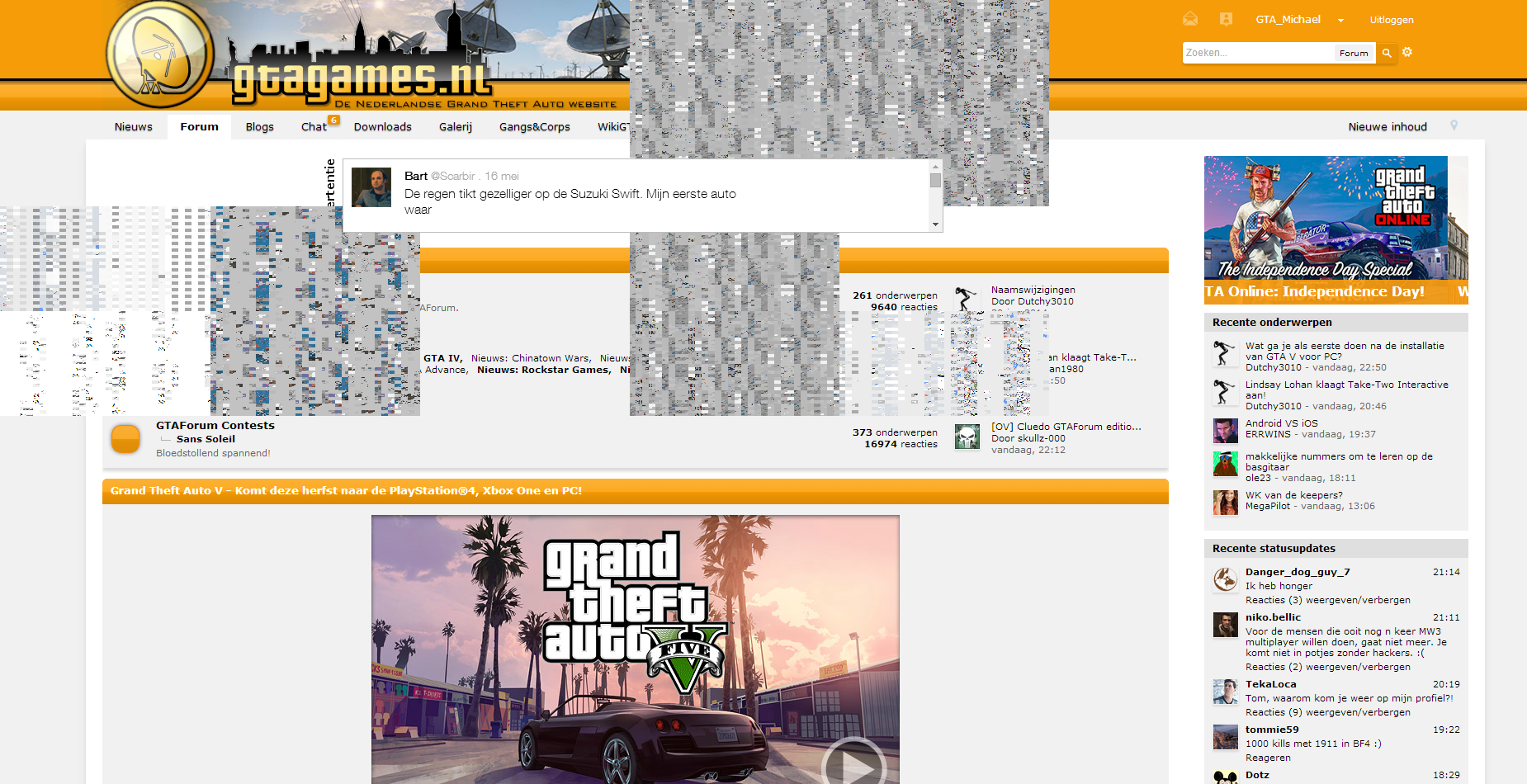This screenshot has width=1527, height=784.
Task: Click the ERRWINS avatar icon
Action: pyautogui.click(x=1225, y=431)
